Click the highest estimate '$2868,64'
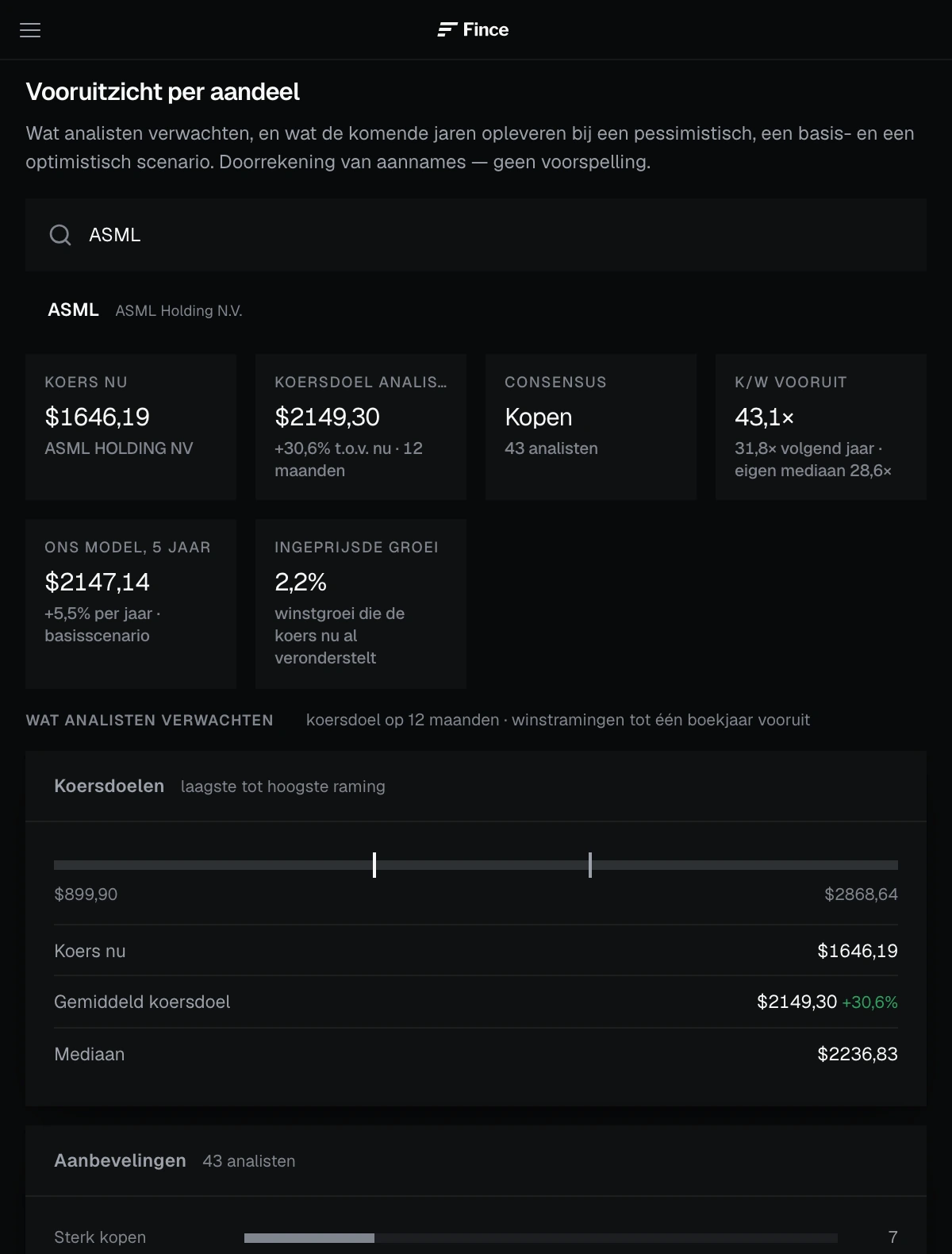This screenshot has width=952, height=1254. [x=861, y=894]
